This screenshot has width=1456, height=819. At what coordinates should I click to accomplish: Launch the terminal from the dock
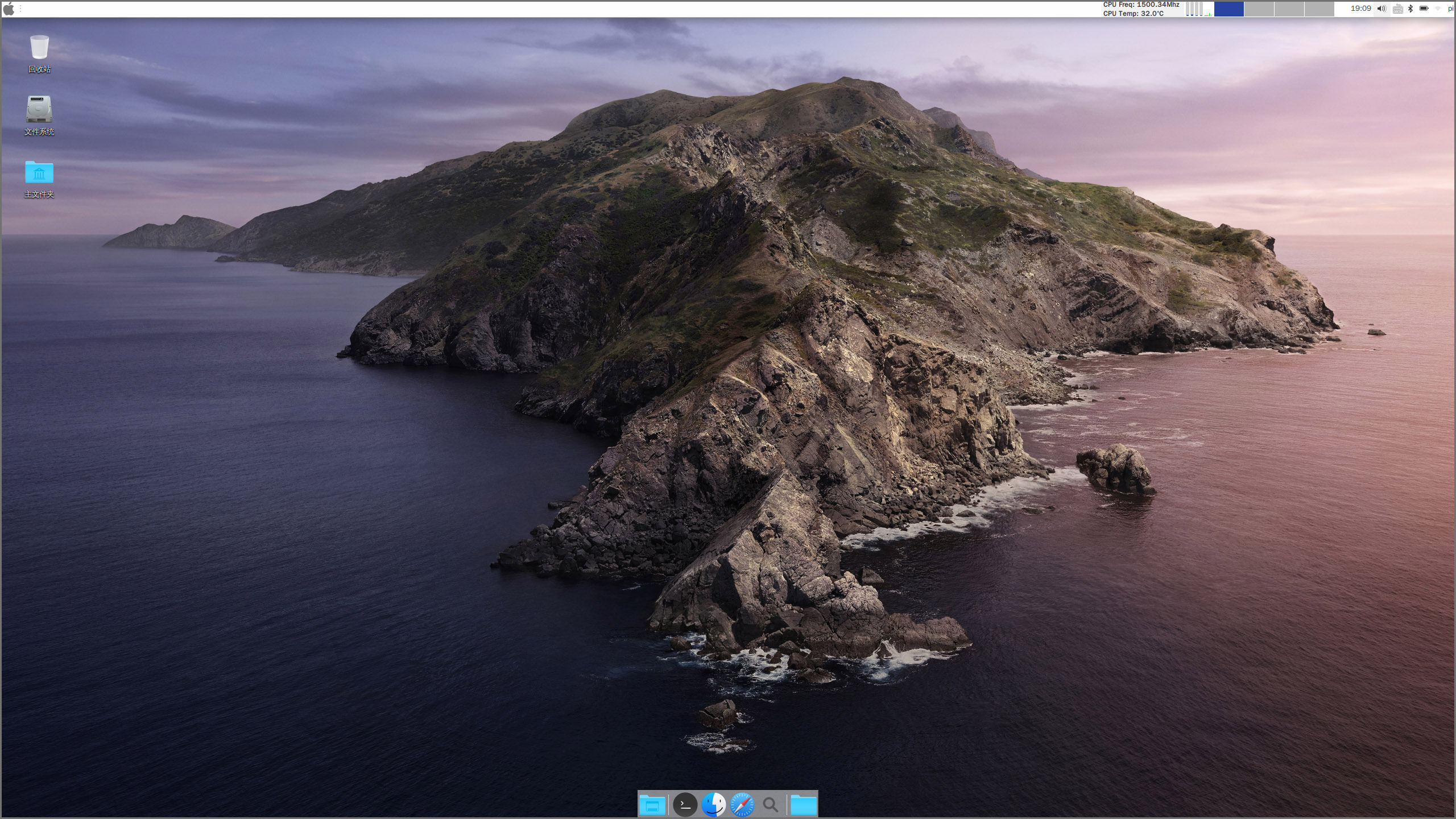(685, 805)
